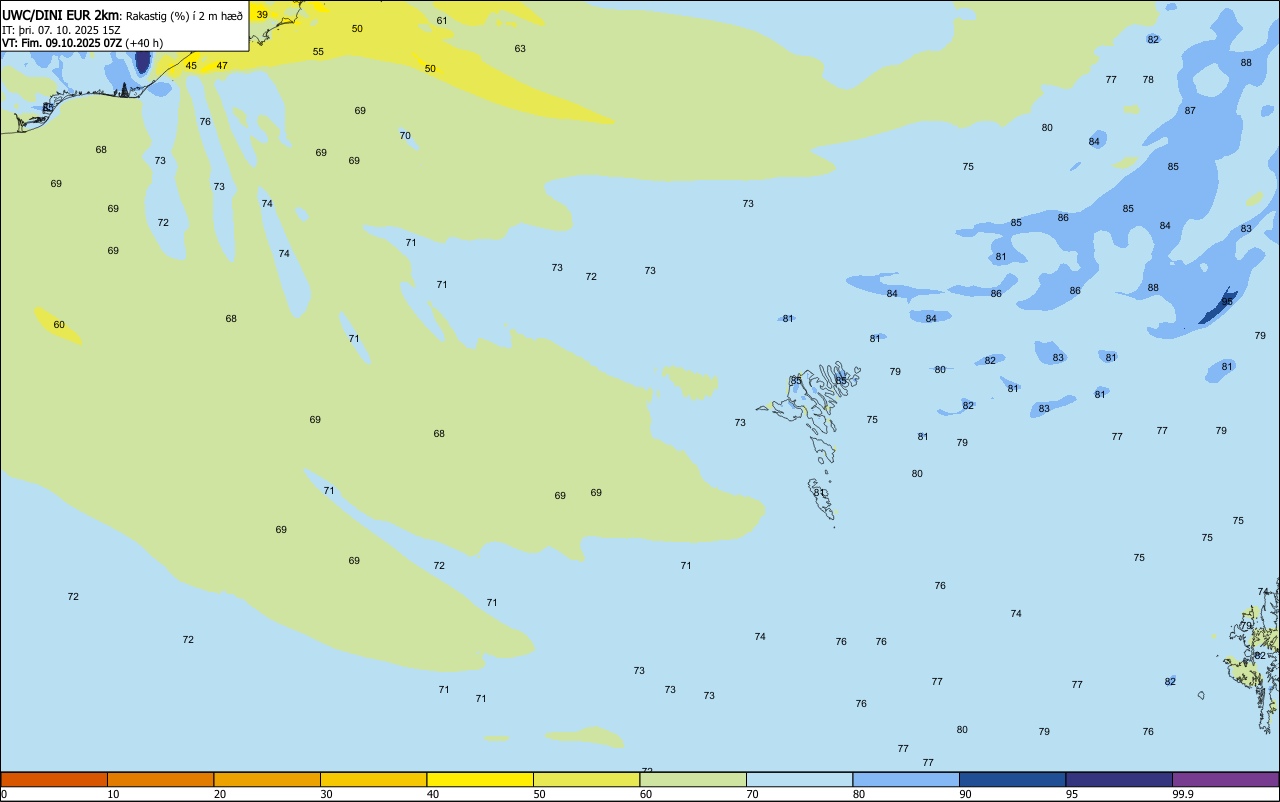This screenshot has height=802, width=1280.
Task: Click the orange 10–20 legend swatch
Action: pos(160,779)
